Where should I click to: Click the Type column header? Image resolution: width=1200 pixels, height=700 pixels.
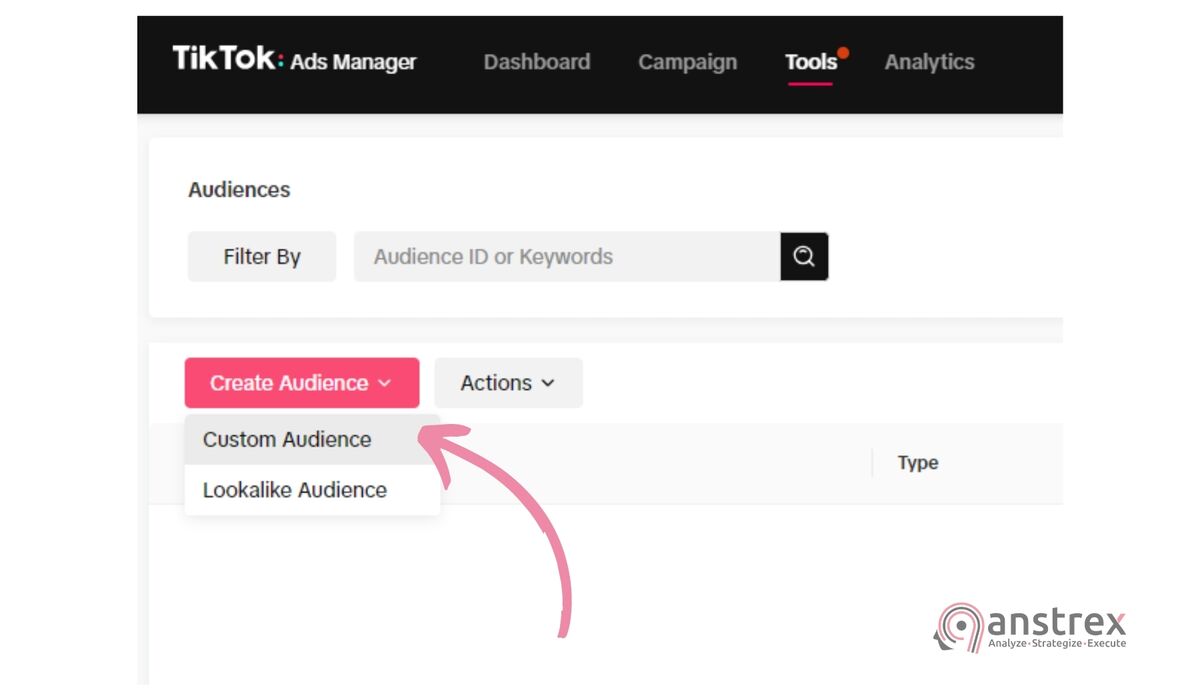point(916,462)
